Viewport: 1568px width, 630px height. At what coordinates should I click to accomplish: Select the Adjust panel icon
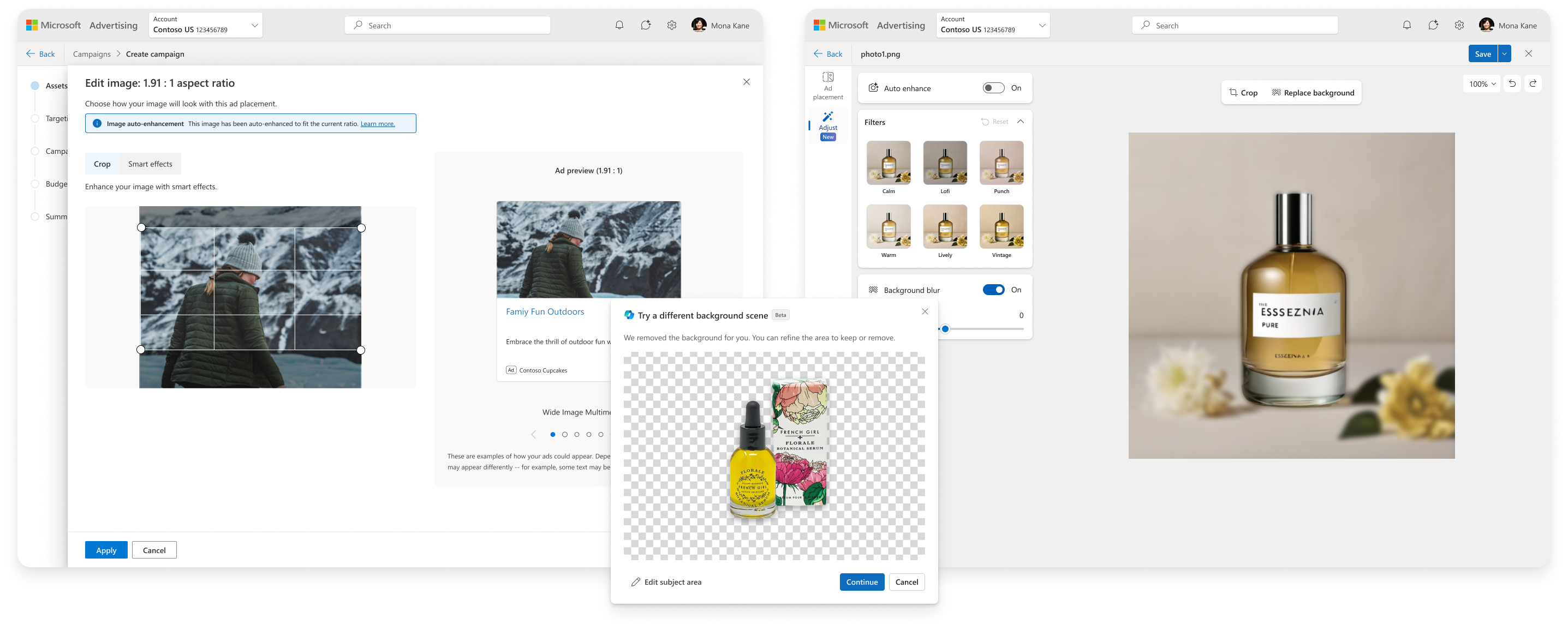[828, 126]
